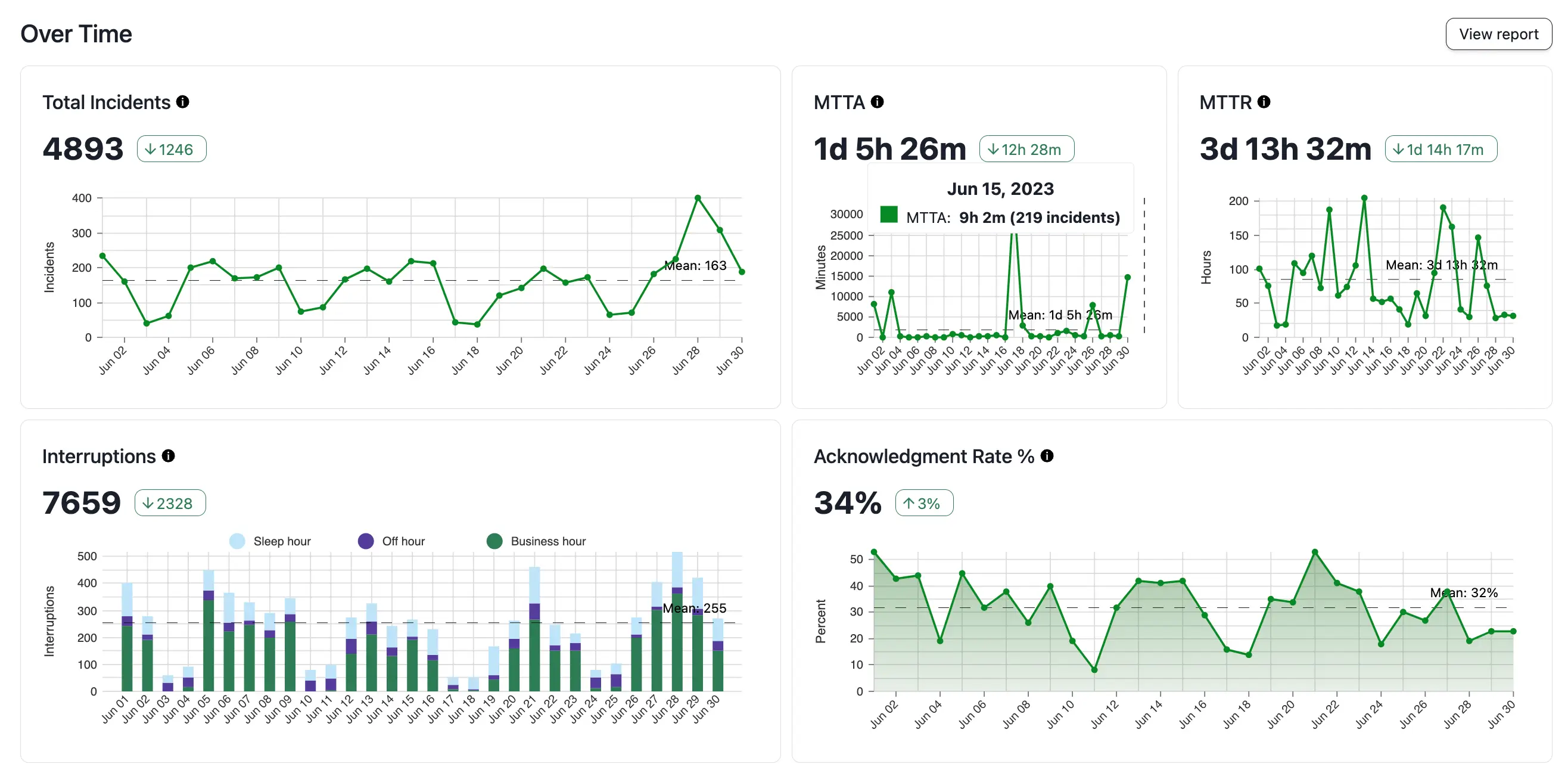Click the 2328 decrease badge
The width and height of the screenshot is (1568, 776).
(x=170, y=503)
